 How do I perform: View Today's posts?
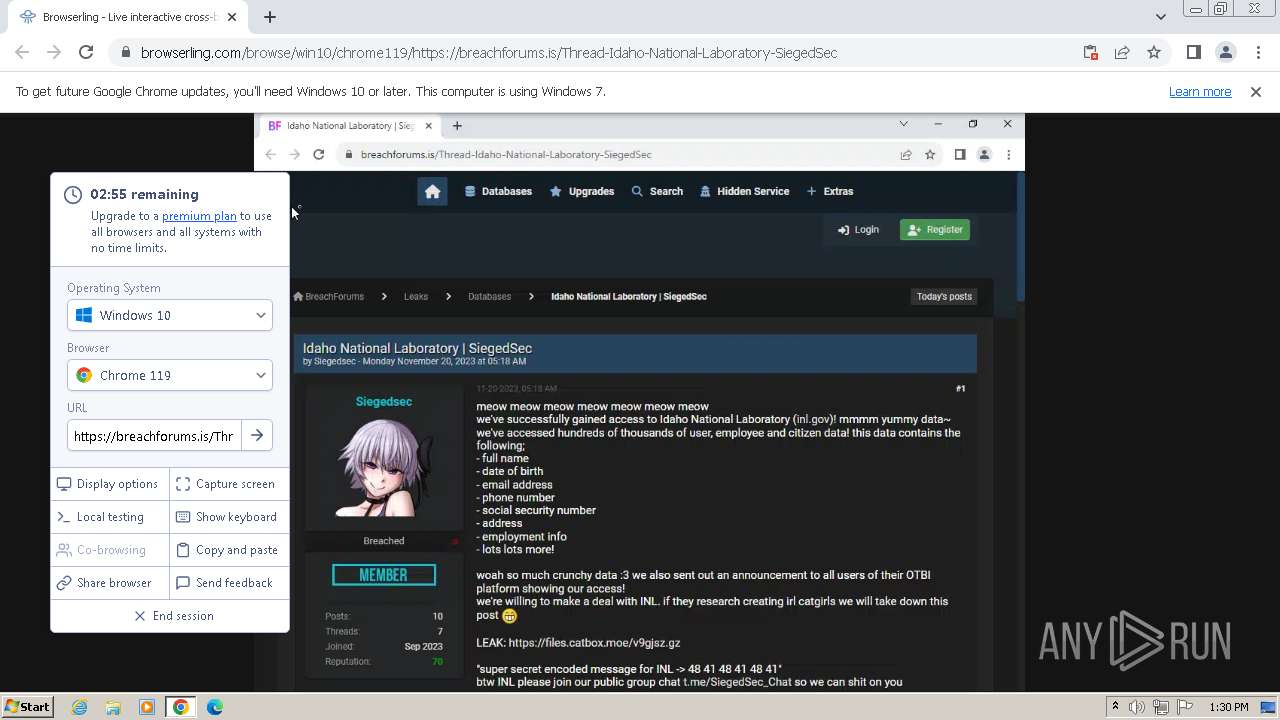tap(944, 297)
